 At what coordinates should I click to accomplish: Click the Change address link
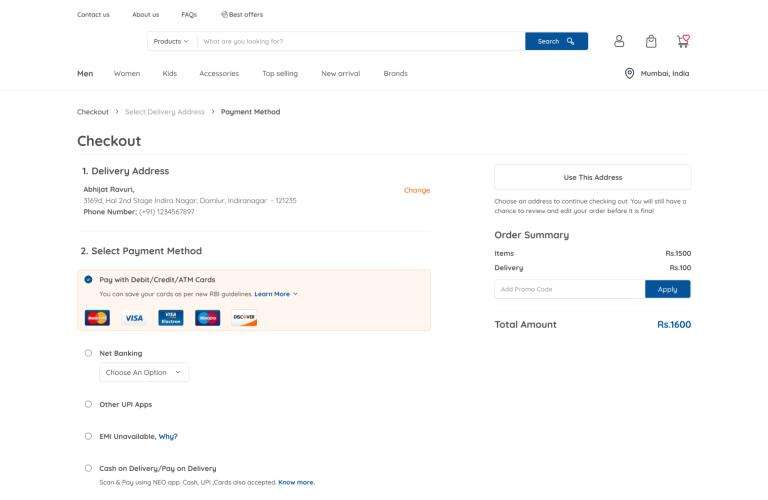(x=417, y=190)
